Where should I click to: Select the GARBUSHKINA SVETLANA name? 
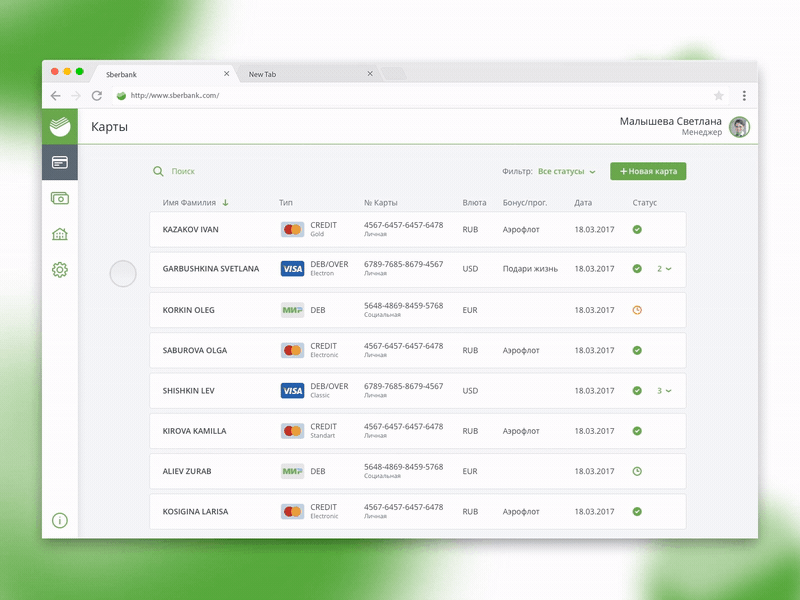pos(211,269)
